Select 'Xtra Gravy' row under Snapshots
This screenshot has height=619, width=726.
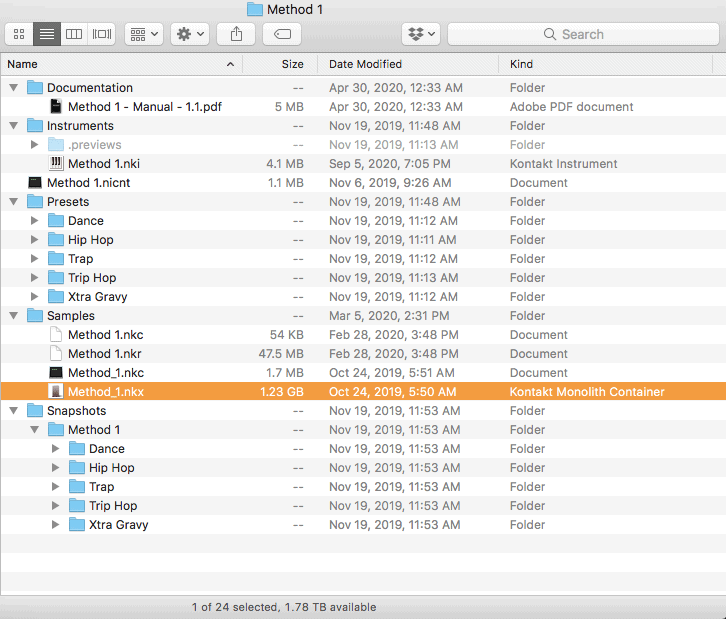pyautogui.click(x=363, y=524)
